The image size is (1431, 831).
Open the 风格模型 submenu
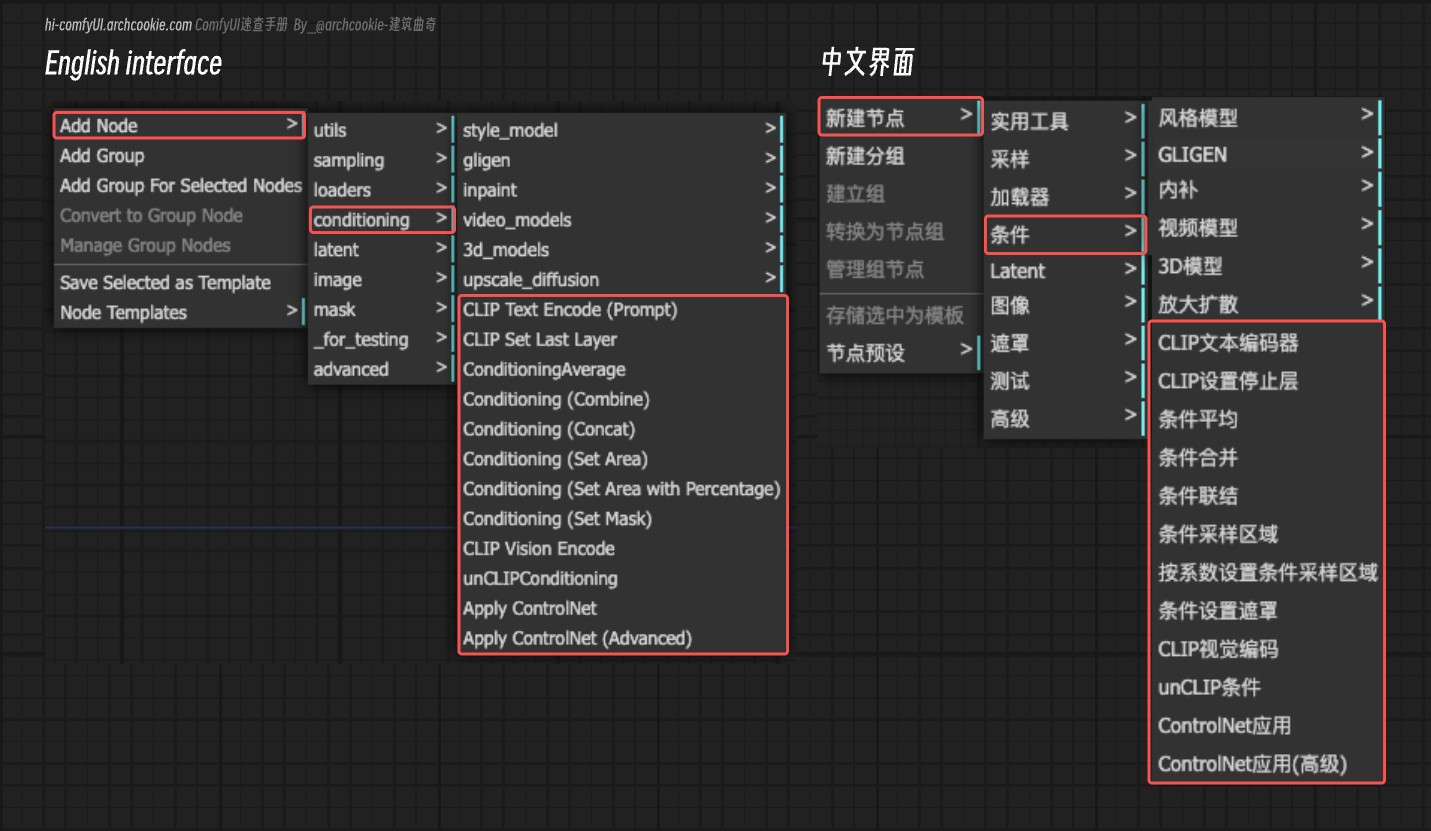point(1267,117)
